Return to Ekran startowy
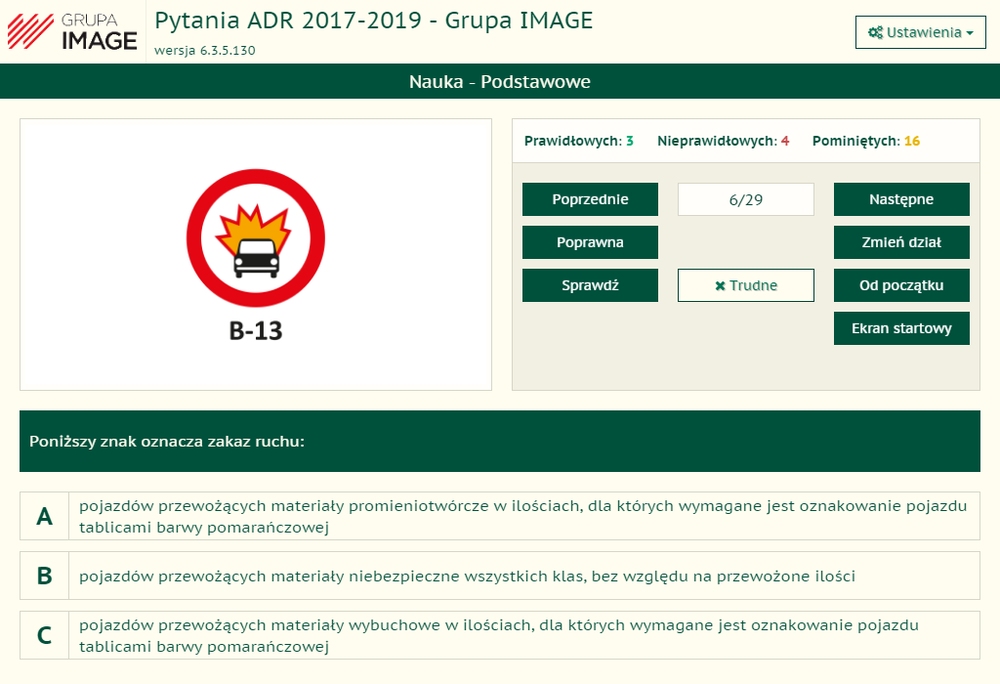1000x684 pixels. pyautogui.click(x=901, y=328)
